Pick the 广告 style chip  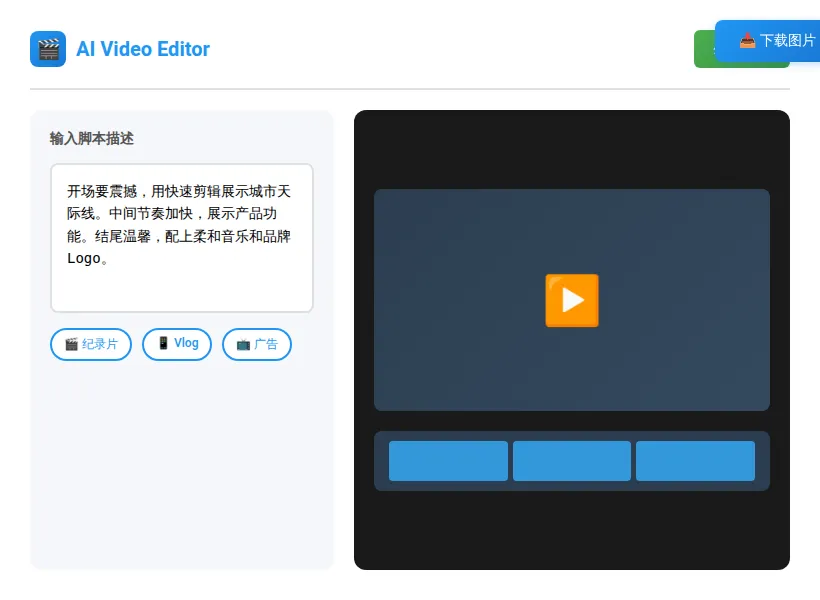257,344
